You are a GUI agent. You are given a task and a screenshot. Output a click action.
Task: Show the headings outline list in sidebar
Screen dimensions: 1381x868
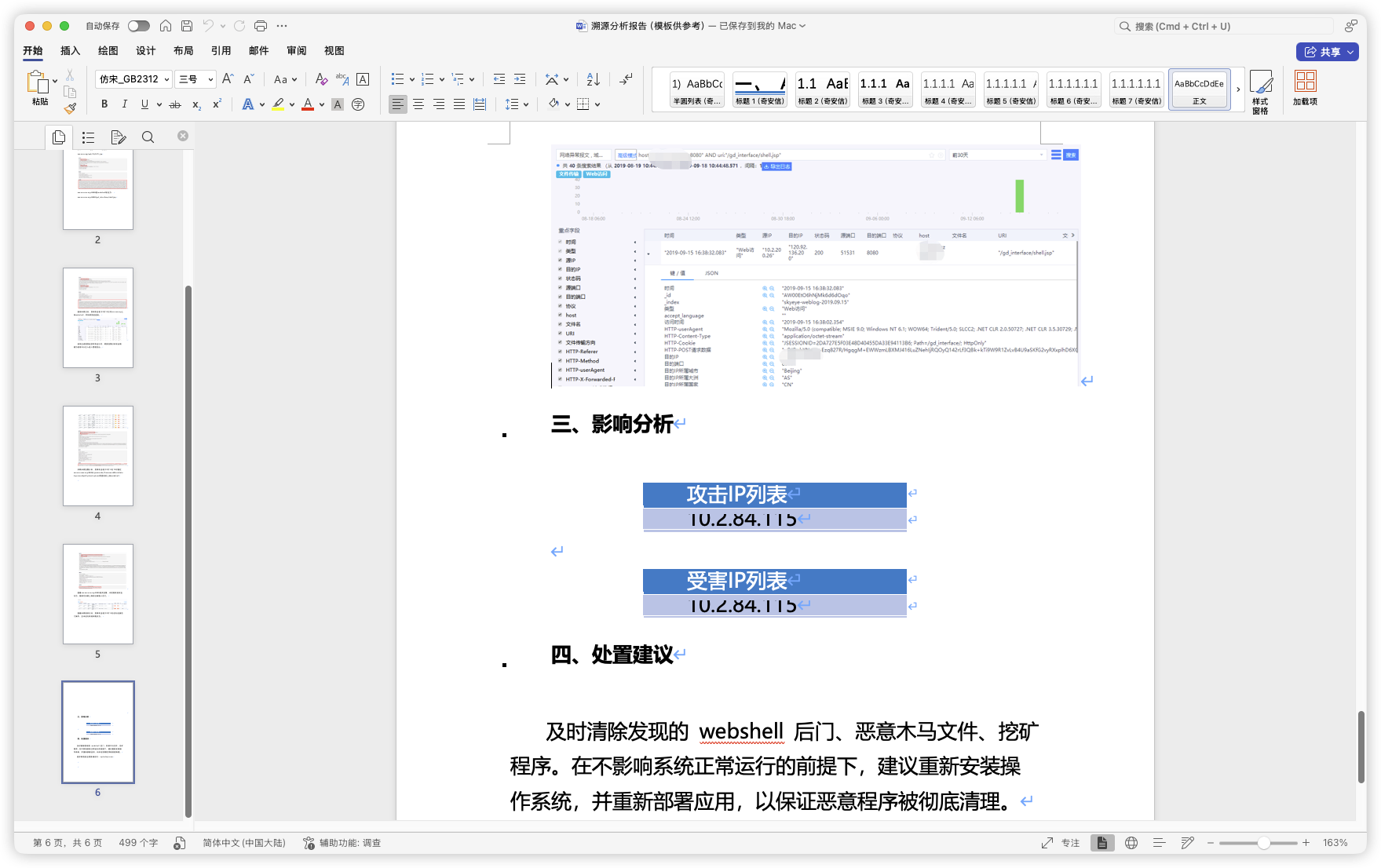tap(88, 137)
